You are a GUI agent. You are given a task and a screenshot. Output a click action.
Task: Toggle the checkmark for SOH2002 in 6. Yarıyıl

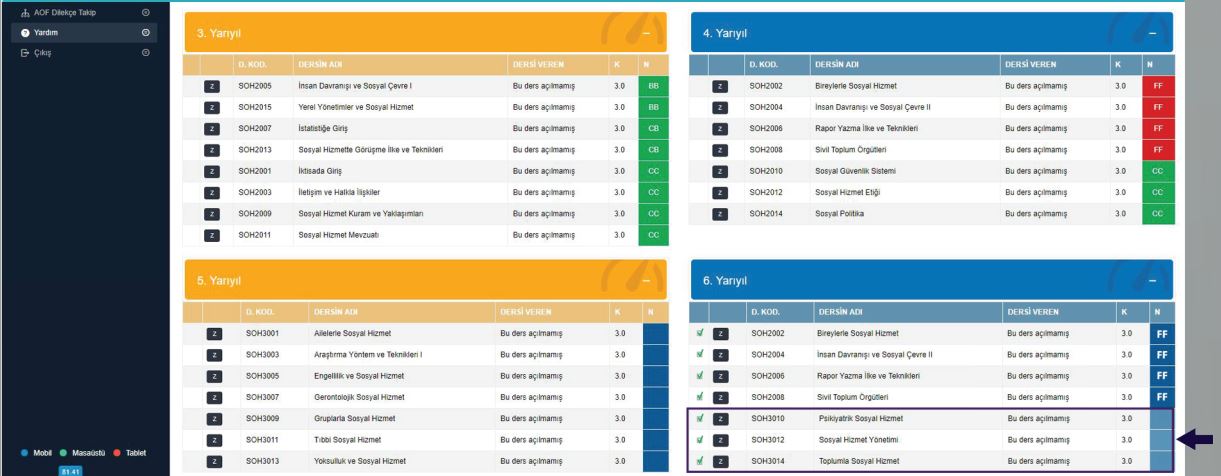[700, 334]
